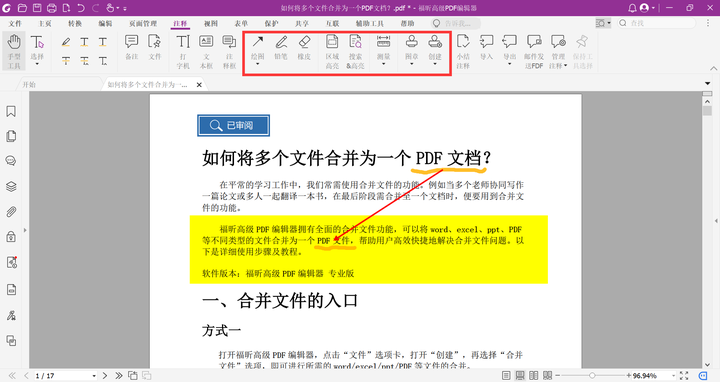Screen dimensions: 720x382
Task: Switch to the Edit (编辑) ribbon tab
Action: pyautogui.click(x=105, y=23)
